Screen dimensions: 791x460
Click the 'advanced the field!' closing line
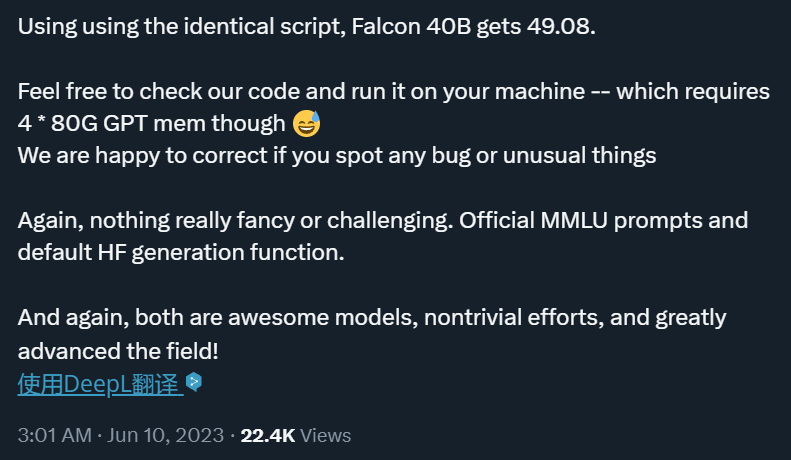(118, 351)
